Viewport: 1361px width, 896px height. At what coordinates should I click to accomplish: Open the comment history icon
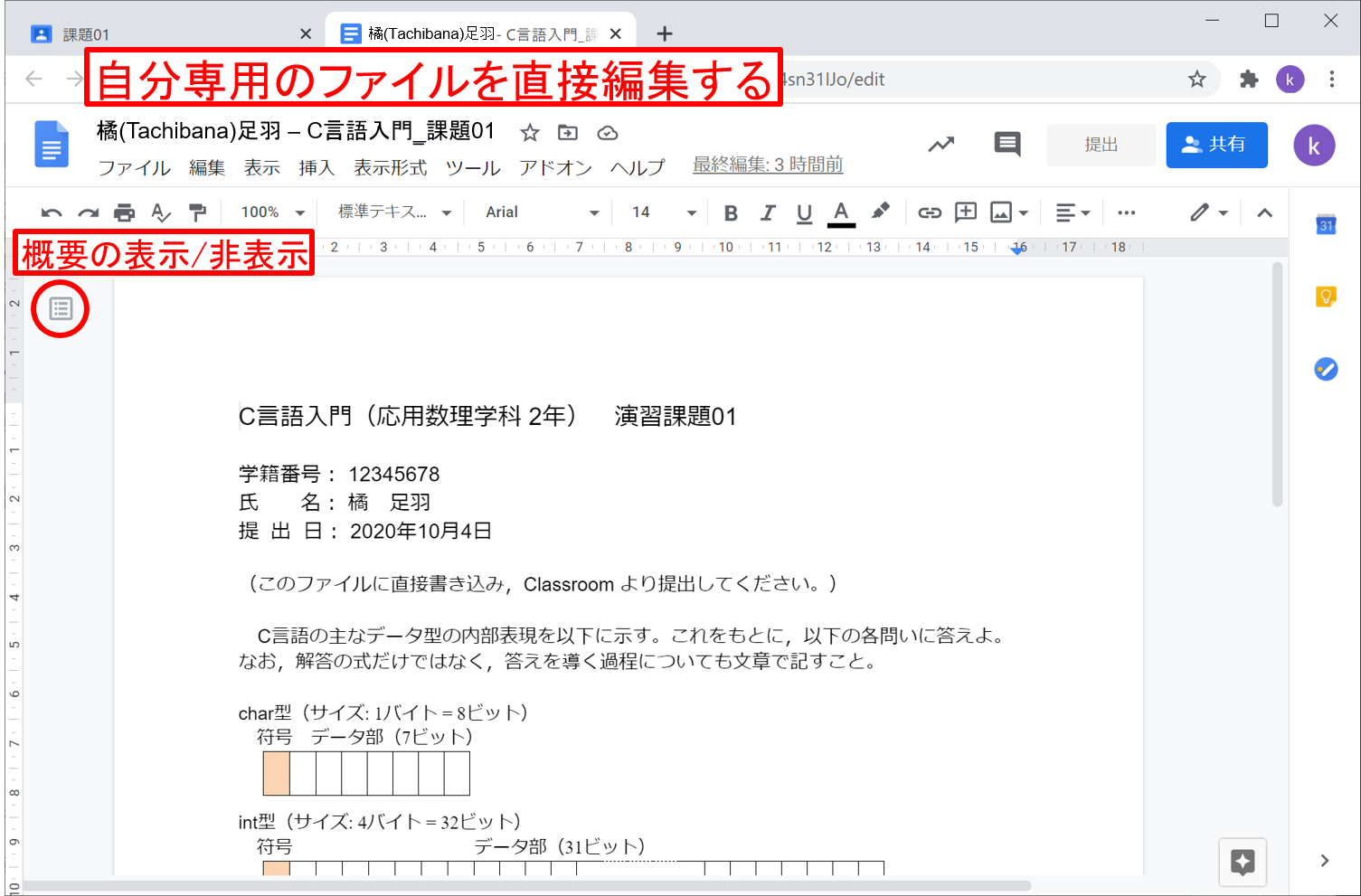1007,144
